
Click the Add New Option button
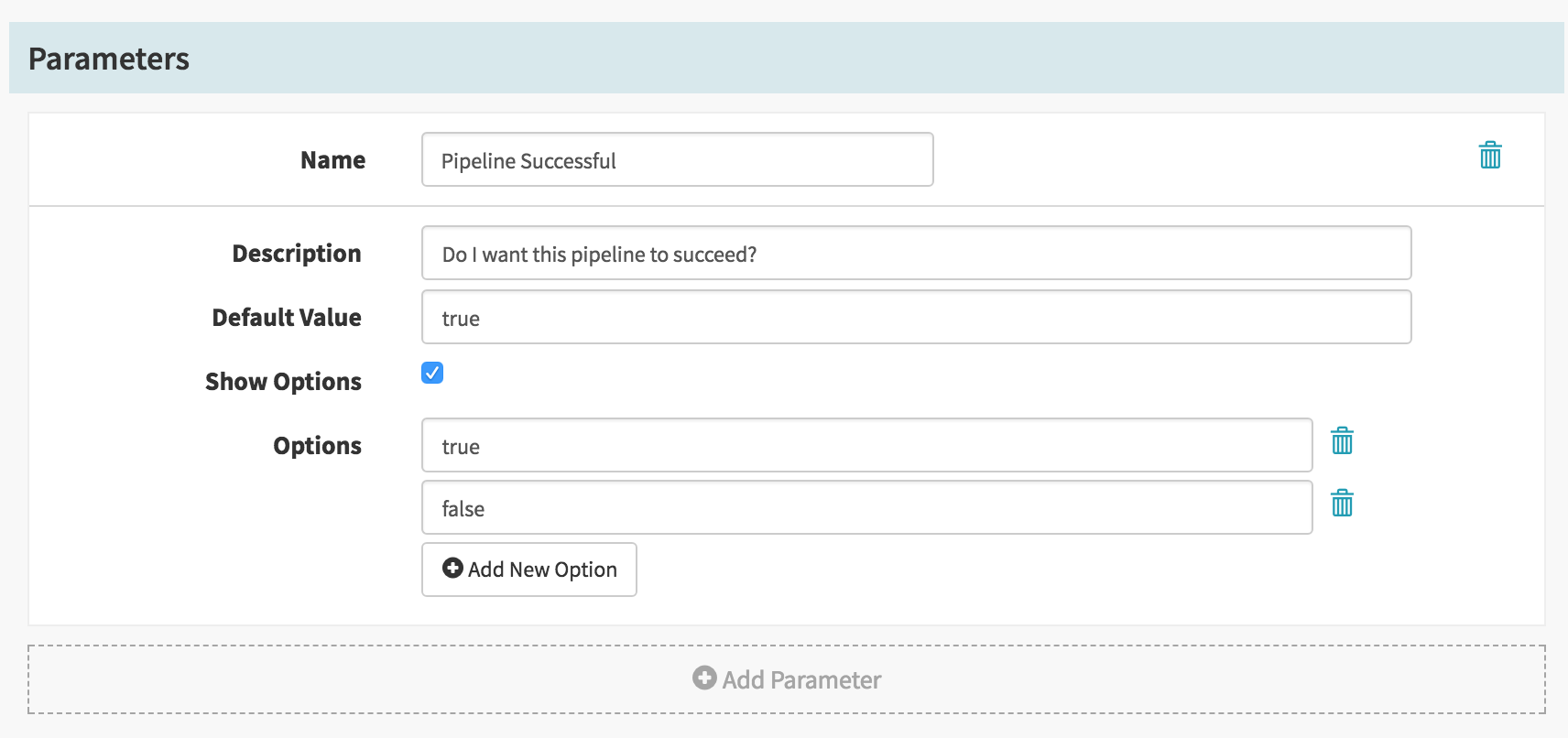coord(529,570)
